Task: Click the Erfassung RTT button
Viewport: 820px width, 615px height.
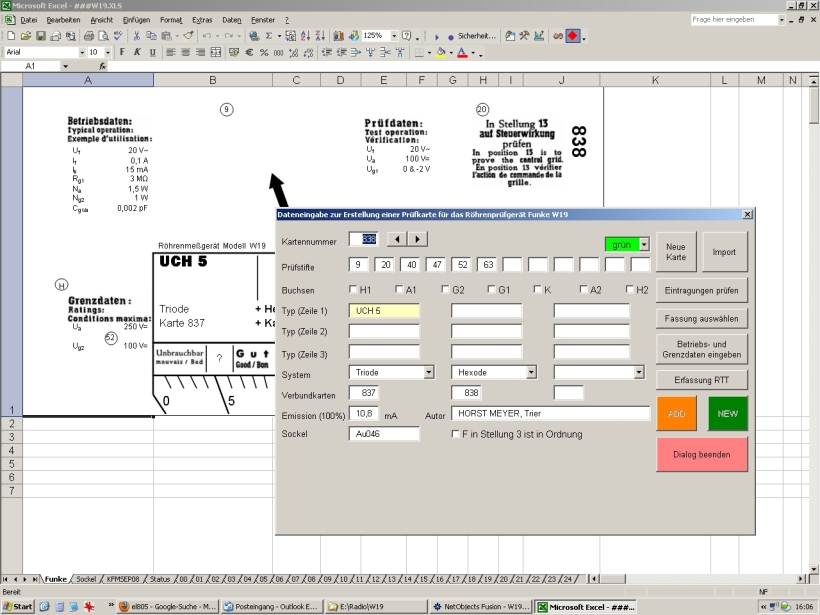Action: coord(701,380)
